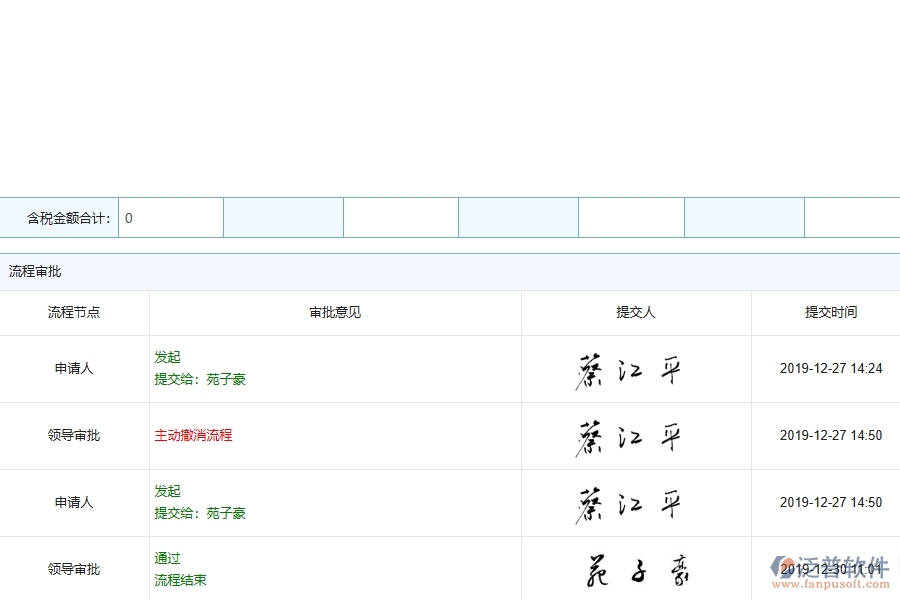This screenshot has height=600, width=900.
Task: Click 蔡江平 signature image in the first row
Action: pyautogui.click(x=636, y=368)
